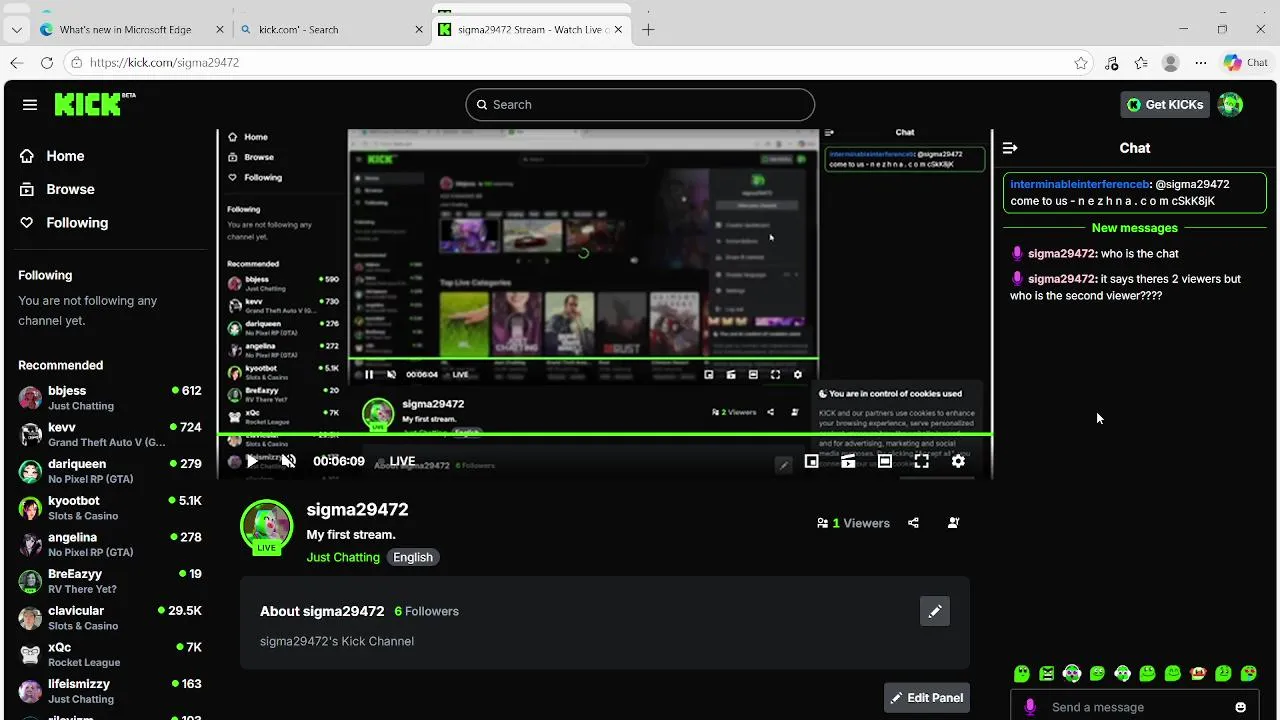The width and height of the screenshot is (1280, 720).
Task: Click the 6 Followers link
Action: pyautogui.click(x=426, y=611)
